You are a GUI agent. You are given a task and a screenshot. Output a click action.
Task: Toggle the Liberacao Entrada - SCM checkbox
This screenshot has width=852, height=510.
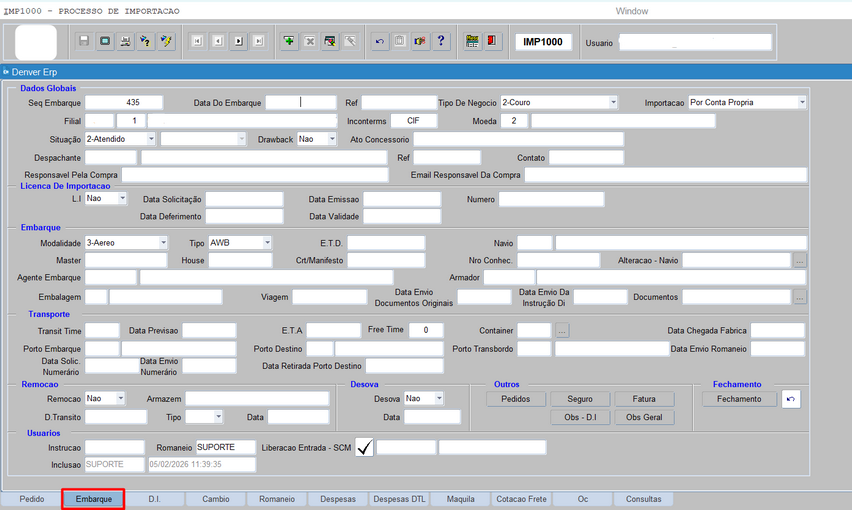point(364,447)
